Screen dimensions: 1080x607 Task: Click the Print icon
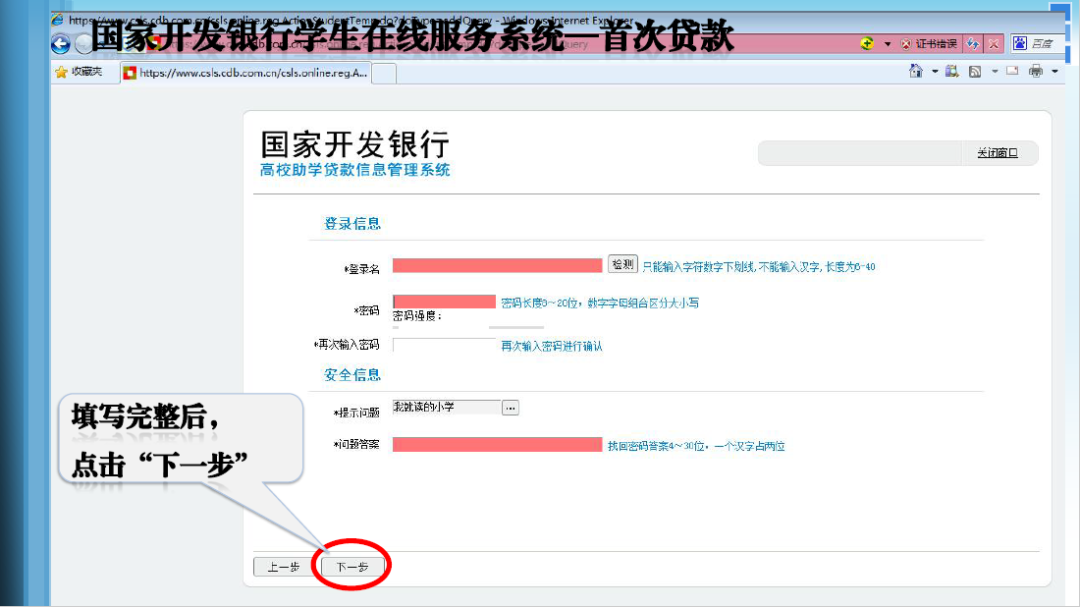click(1035, 70)
